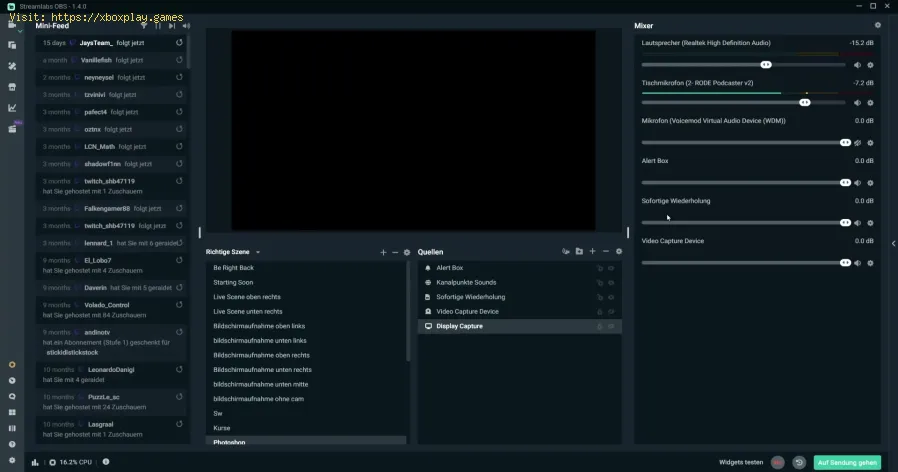Replay the Vanillefish follow alert

179,60
